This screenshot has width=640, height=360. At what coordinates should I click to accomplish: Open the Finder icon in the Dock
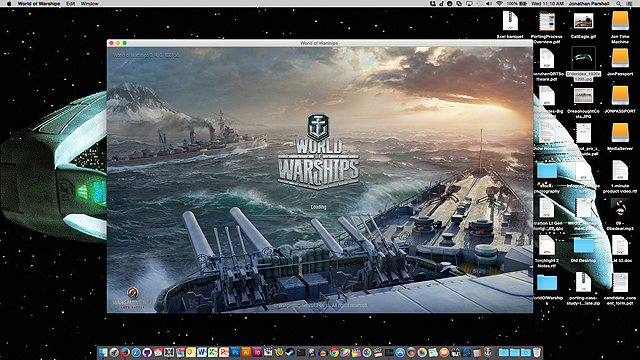point(103,352)
